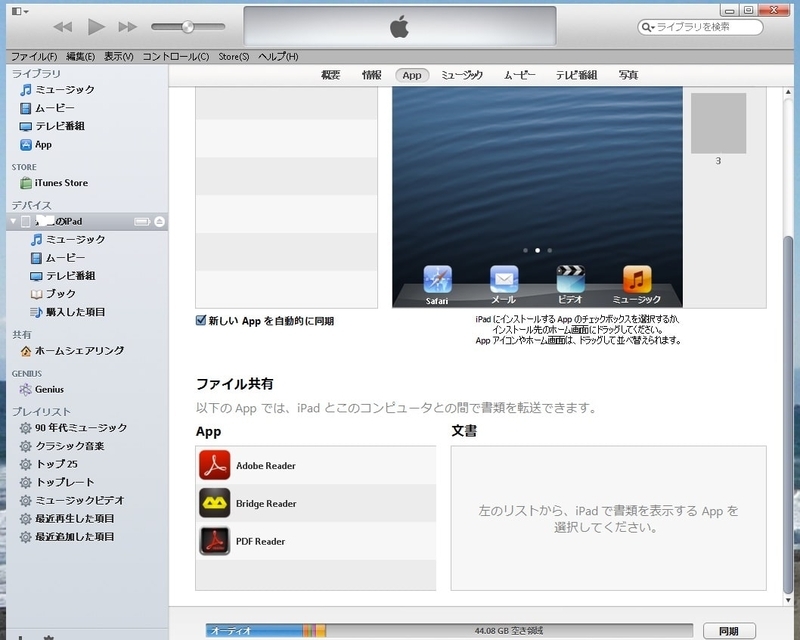Switch to the 写真 tab
Viewport: 800px width, 640px height.
[628, 75]
